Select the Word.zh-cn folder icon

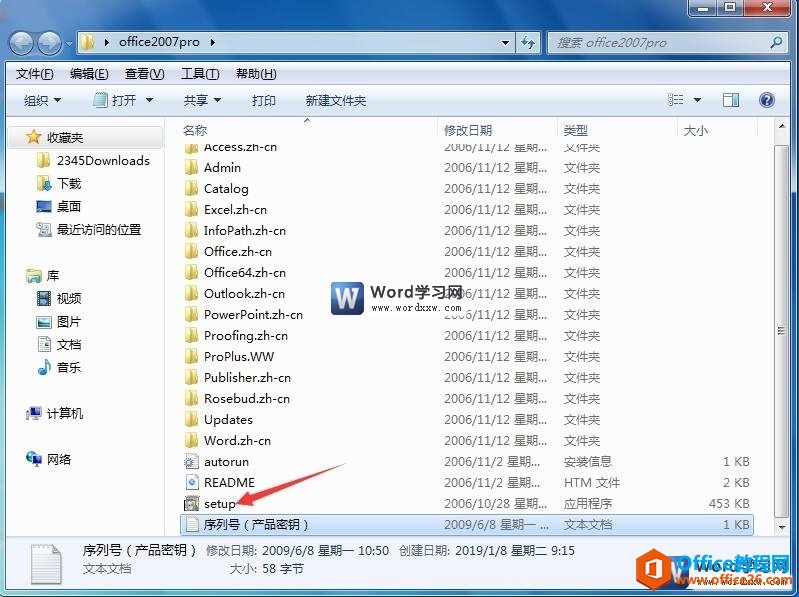pyautogui.click(x=191, y=440)
